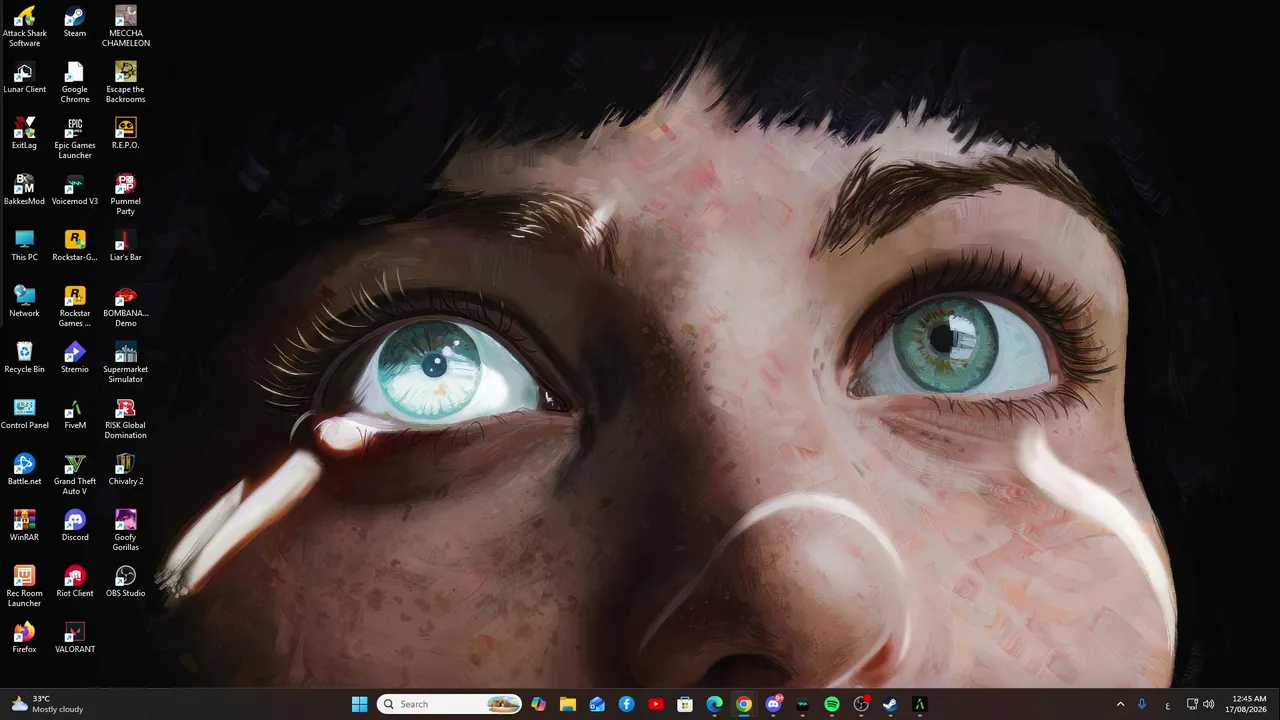Select the RISK Global Domination icon
This screenshot has height=720, width=1280.
click(x=126, y=418)
